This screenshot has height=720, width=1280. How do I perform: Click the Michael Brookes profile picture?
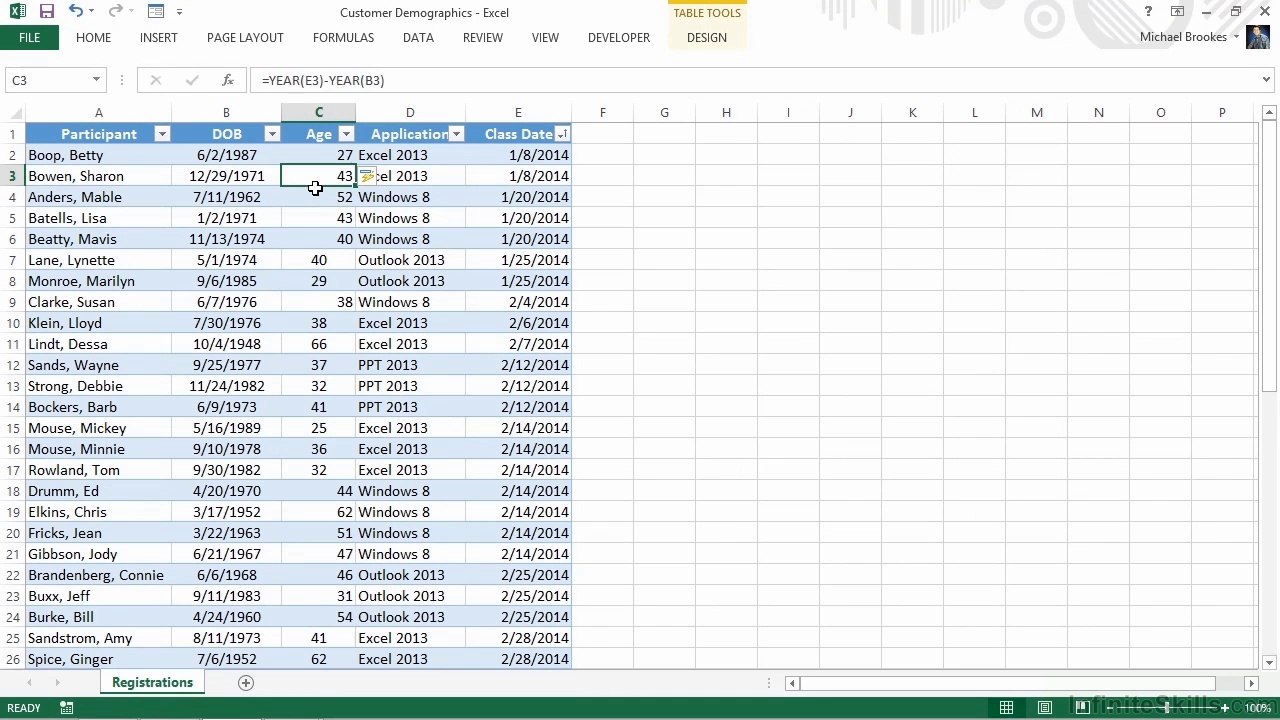pyautogui.click(x=1258, y=38)
